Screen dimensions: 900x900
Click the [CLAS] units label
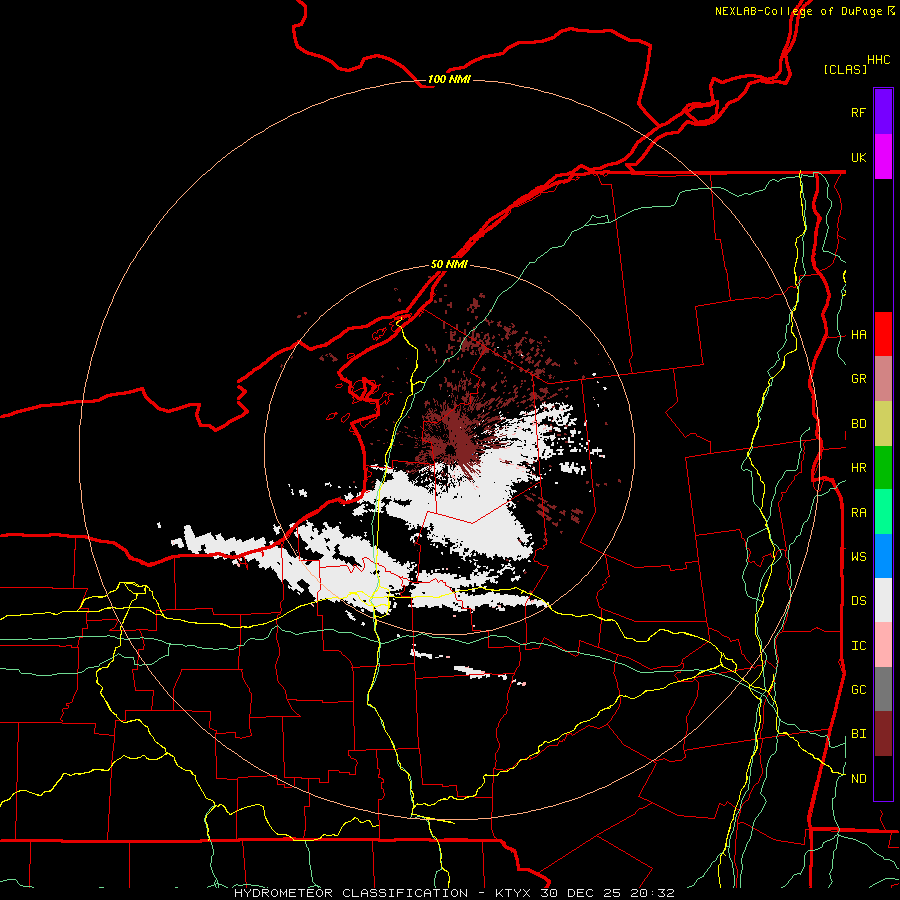click(845, 69)
